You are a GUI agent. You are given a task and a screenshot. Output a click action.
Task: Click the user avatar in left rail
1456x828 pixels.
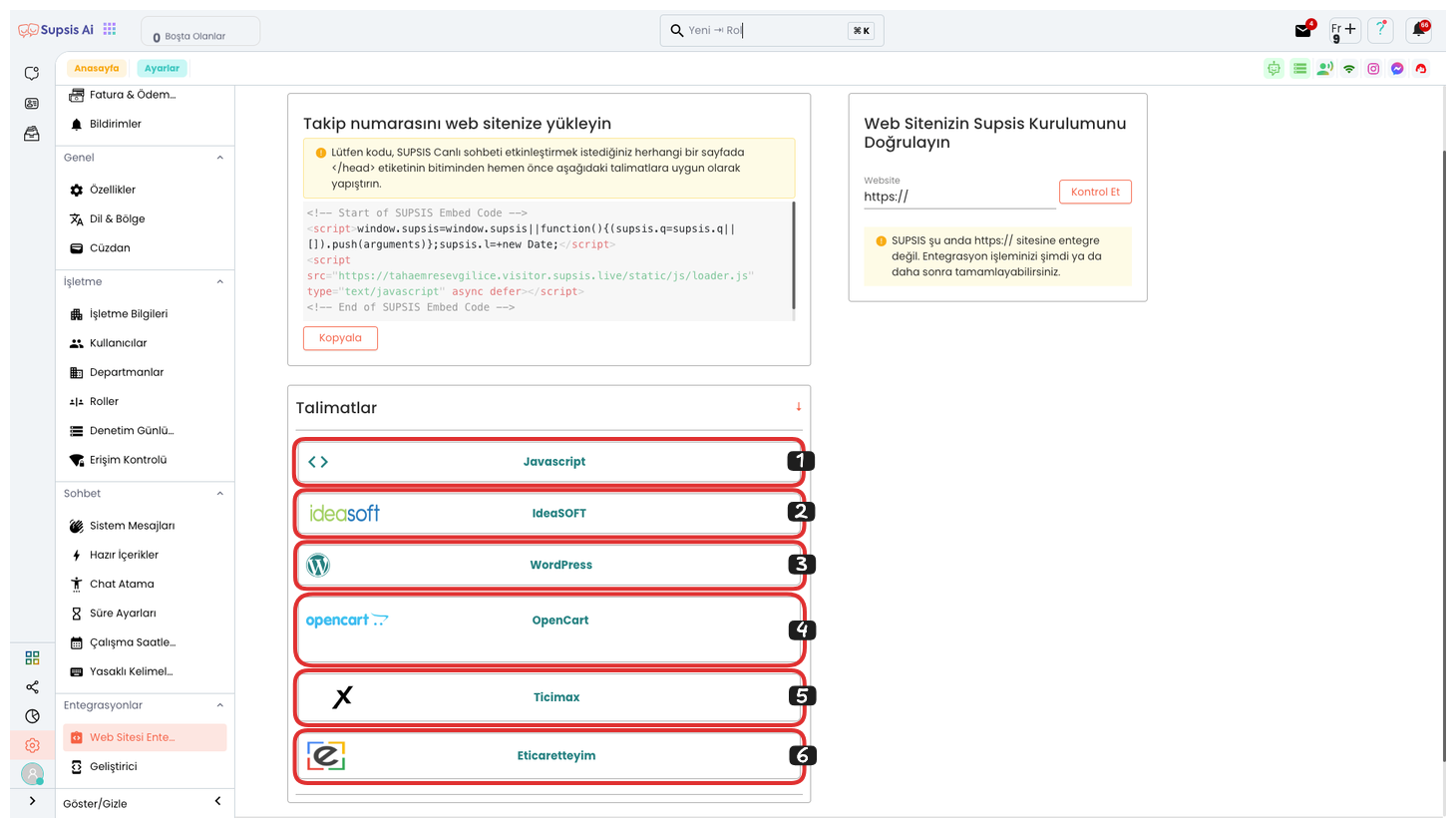[32, 773]
